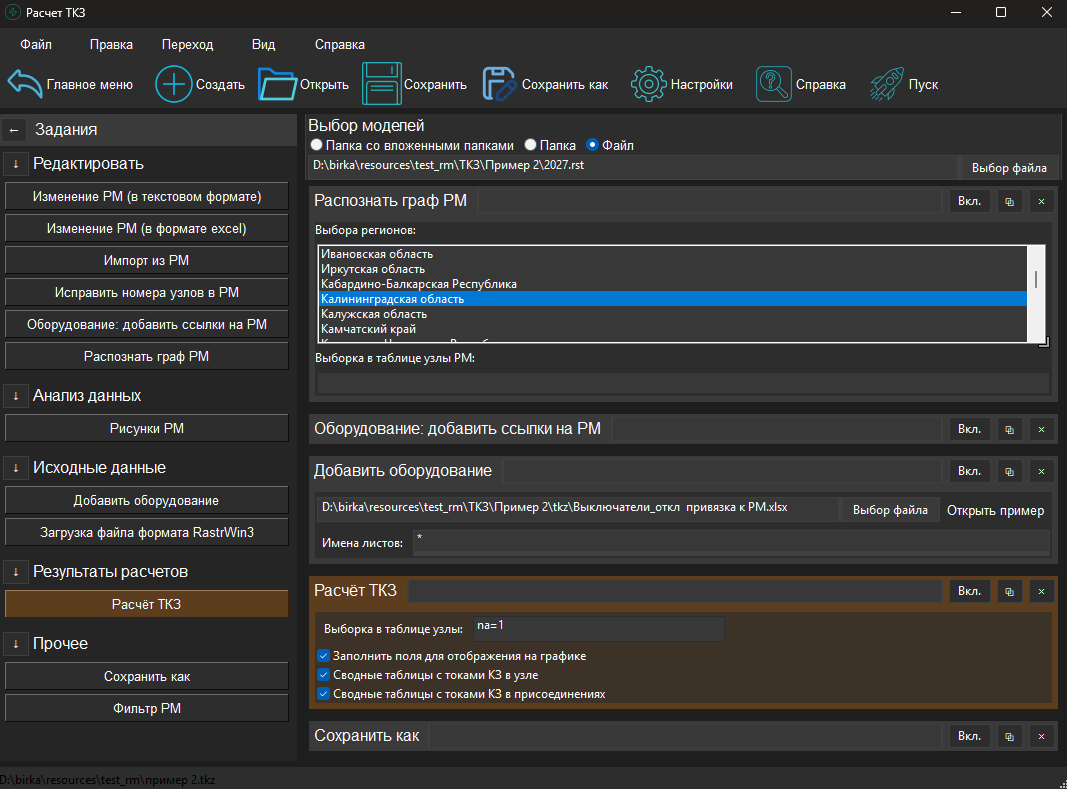Collapse the Прочее section arrow
Screen dimensions: 1067x789
(x=16, y=644)
